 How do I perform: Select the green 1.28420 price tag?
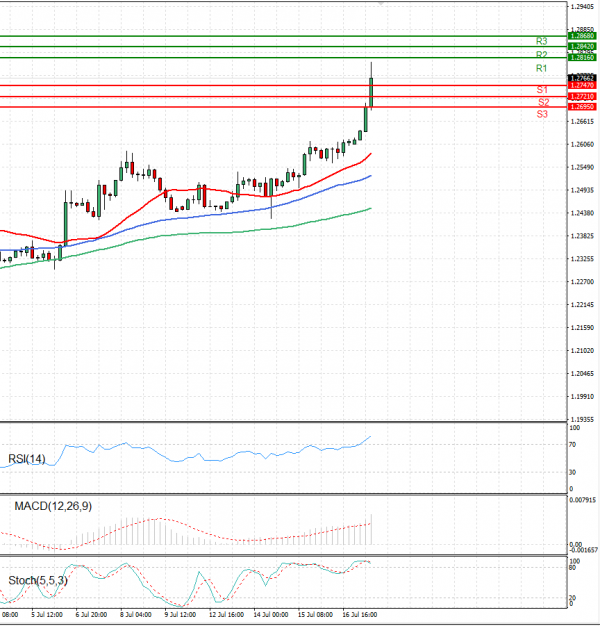coord(582,47)
